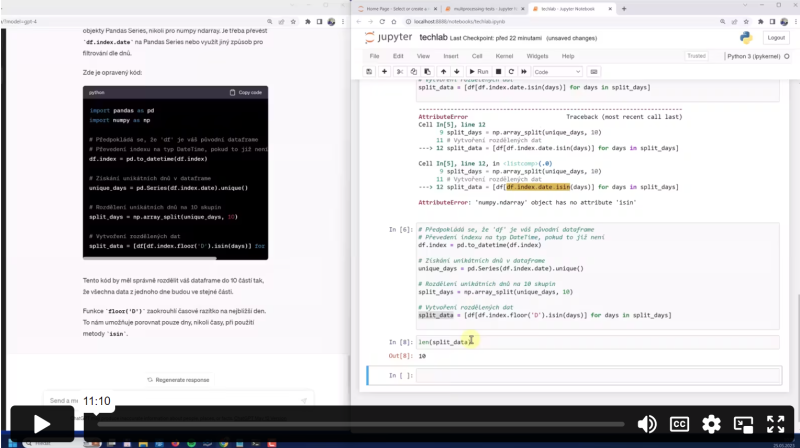The width and height of the screenshot is (800, 448).
Task: Open the video player settings gear
Action: 711,424
